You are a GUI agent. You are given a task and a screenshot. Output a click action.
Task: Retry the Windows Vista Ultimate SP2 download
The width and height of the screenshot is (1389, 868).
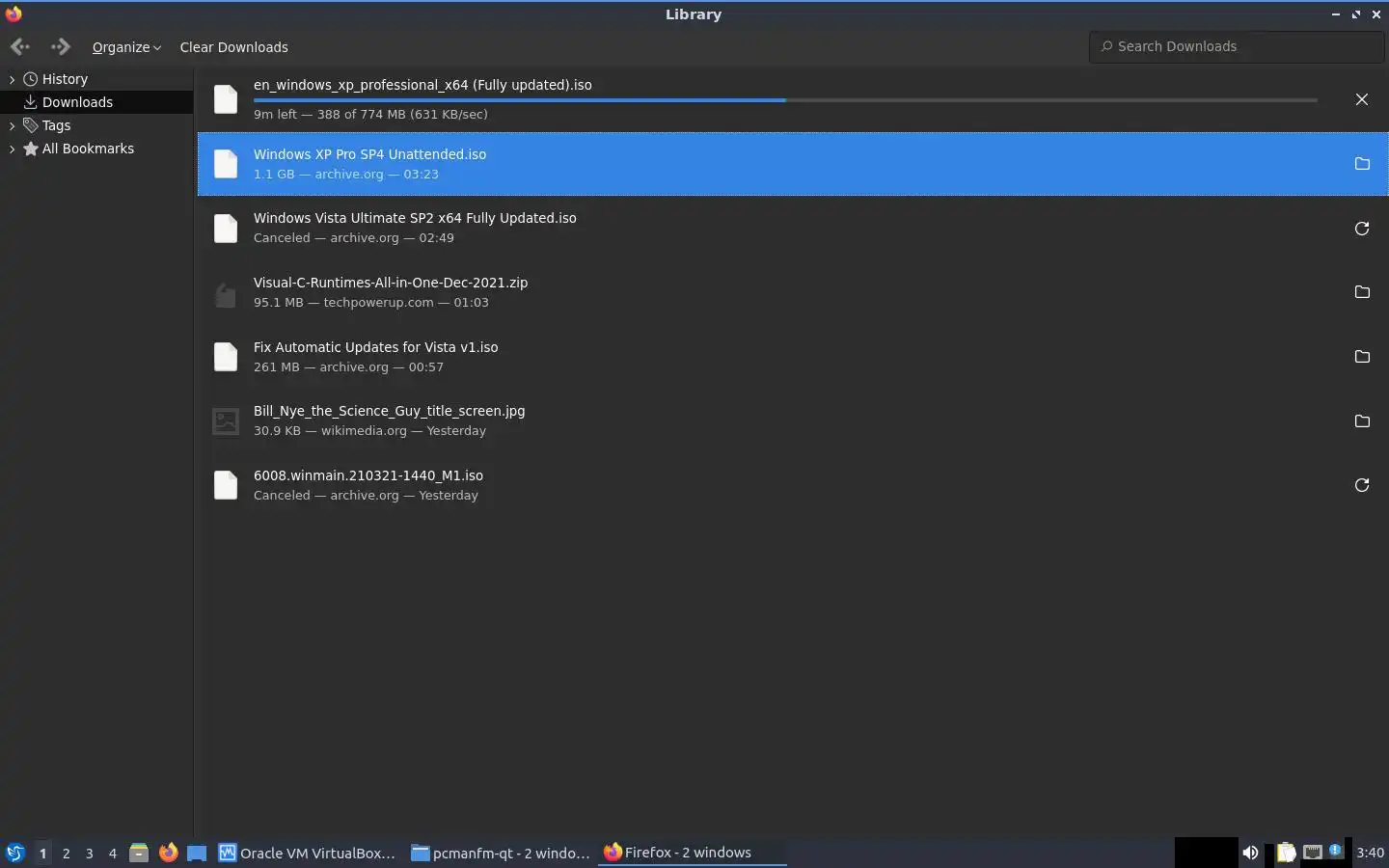pyautogui.click(x=1362, y=229)
